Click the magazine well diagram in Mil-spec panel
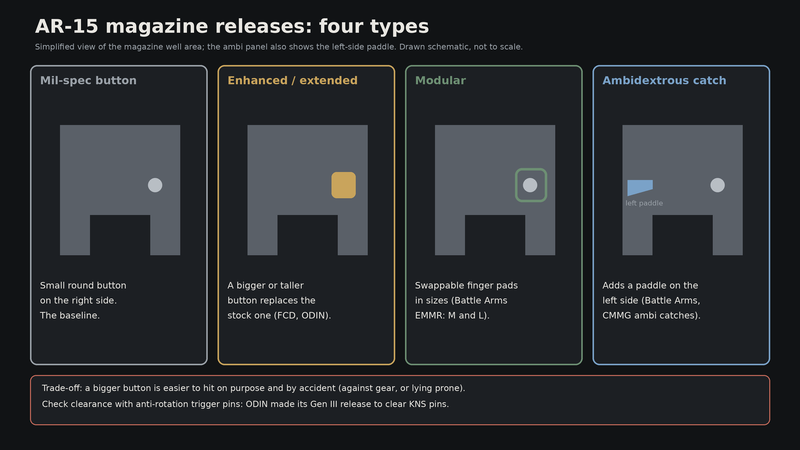Image resolution: width=800 pixels, height=450 pixels. [120, 190]
